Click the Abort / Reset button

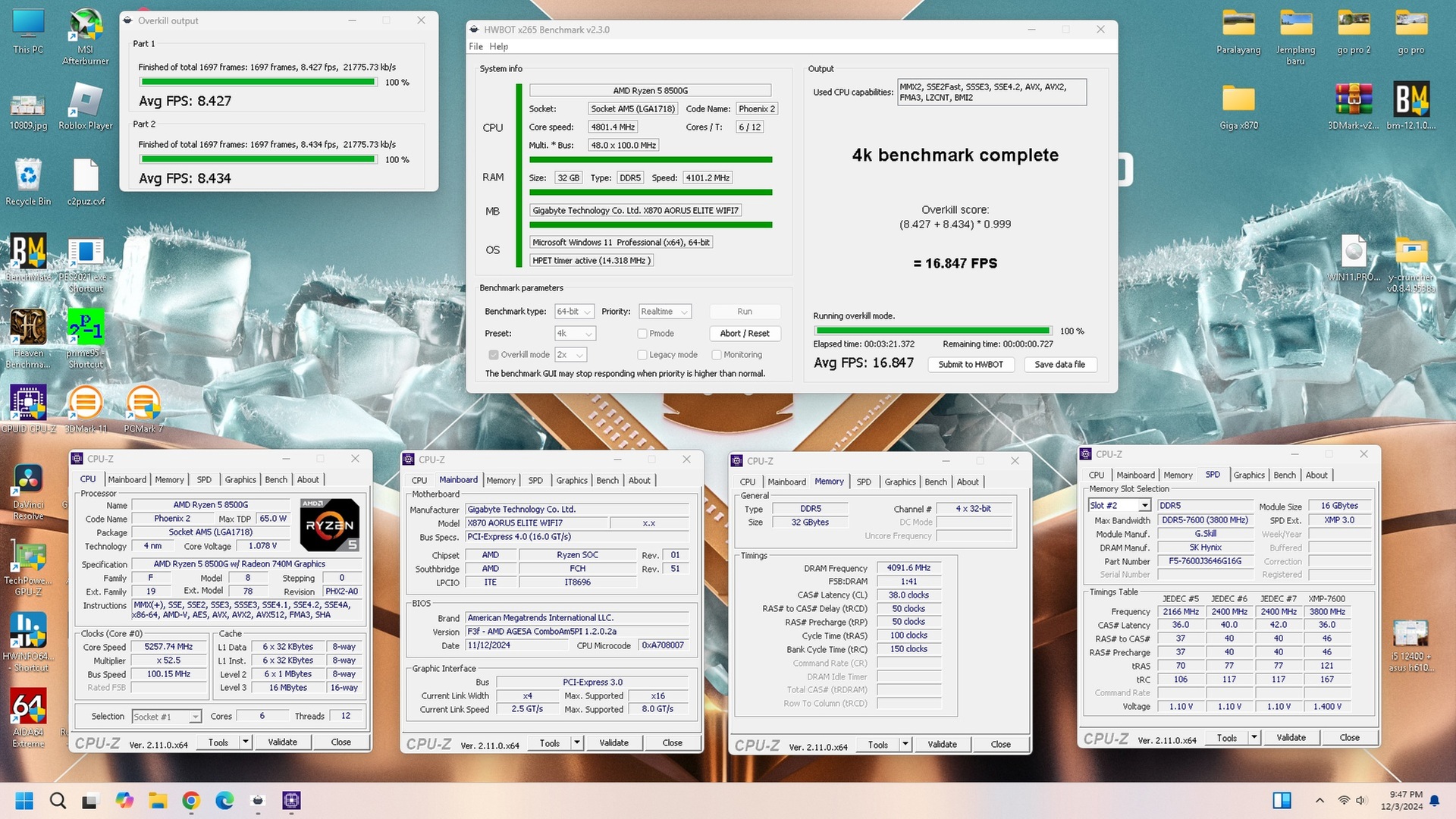point(745,334)
